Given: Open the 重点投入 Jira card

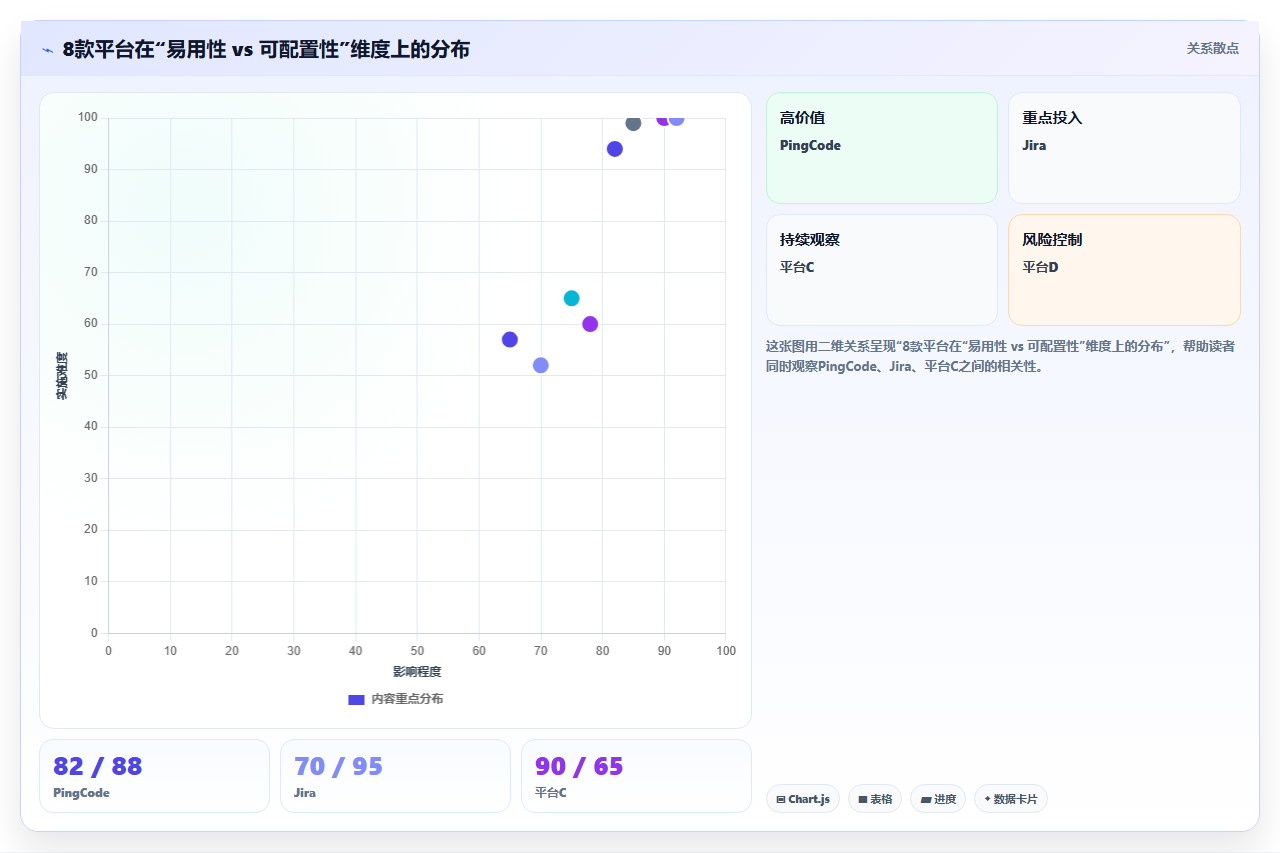Looking at the screenshot, I should click(x=1124, y=148).
